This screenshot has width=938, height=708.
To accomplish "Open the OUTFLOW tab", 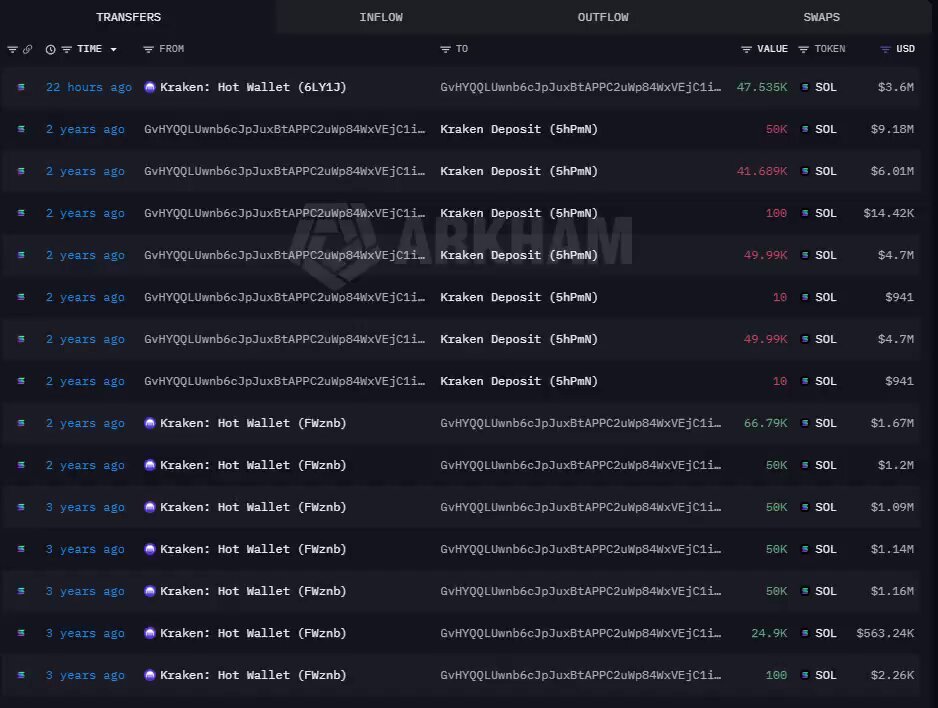I will (603, 17).
